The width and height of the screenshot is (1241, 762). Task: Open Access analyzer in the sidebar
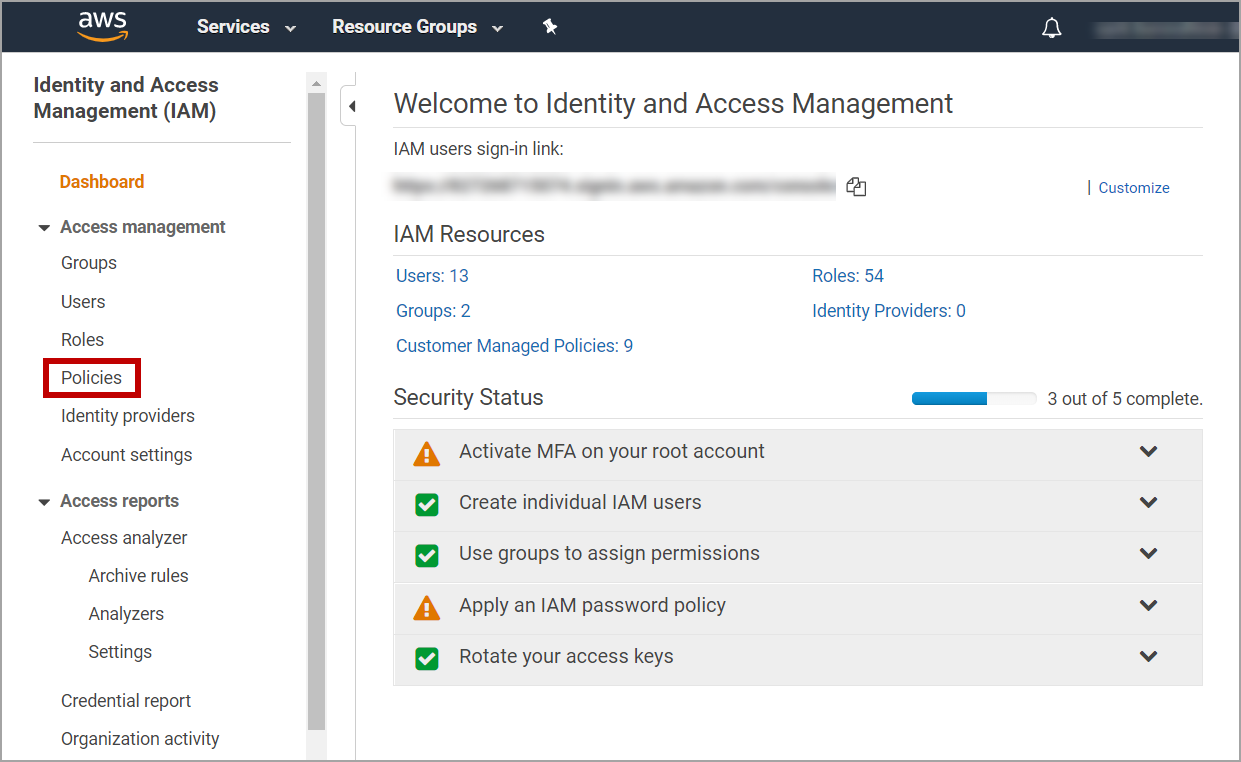tap(124, 538)
